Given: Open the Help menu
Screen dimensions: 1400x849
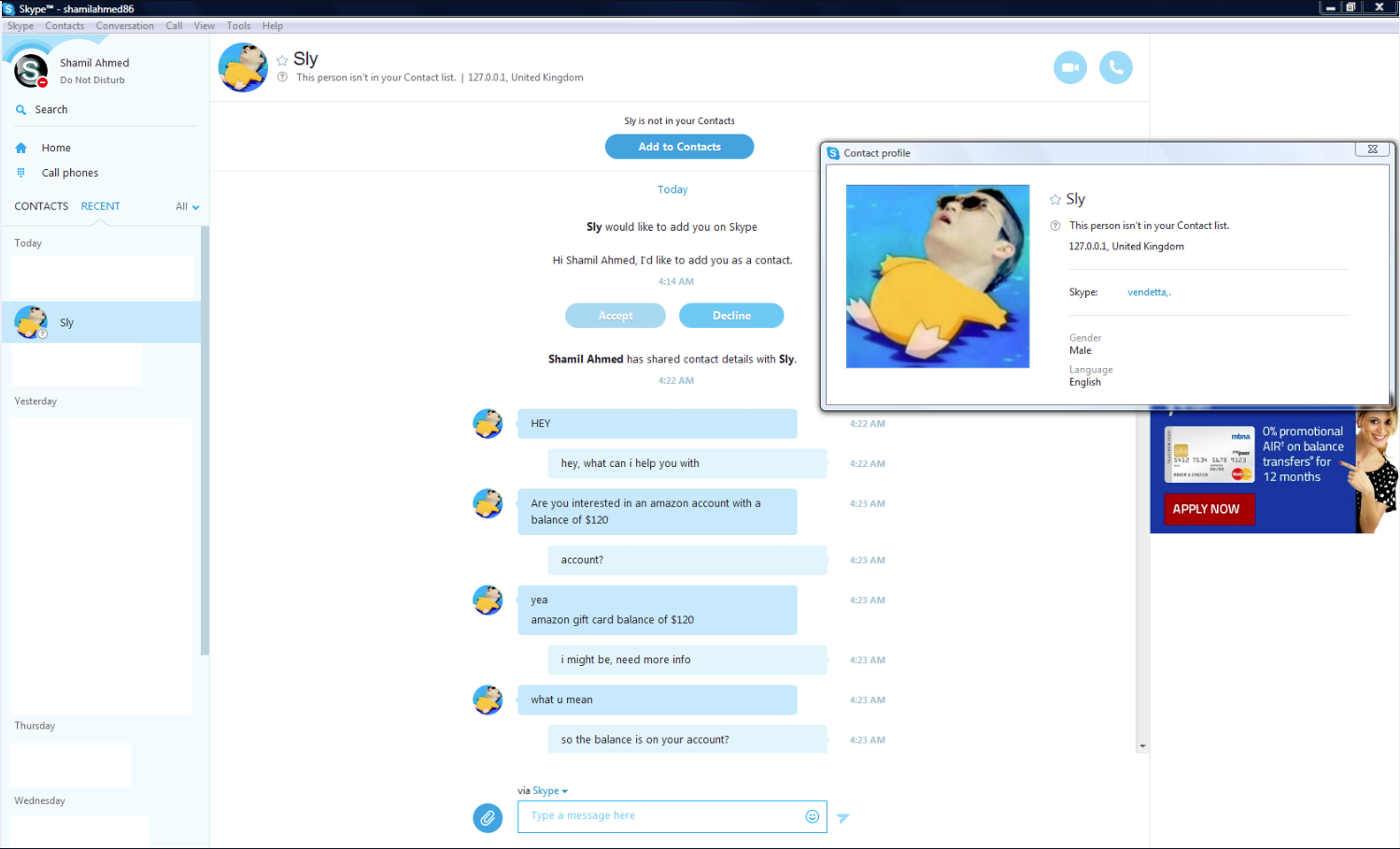Looking at the screenshot, I should coord(273,26).
